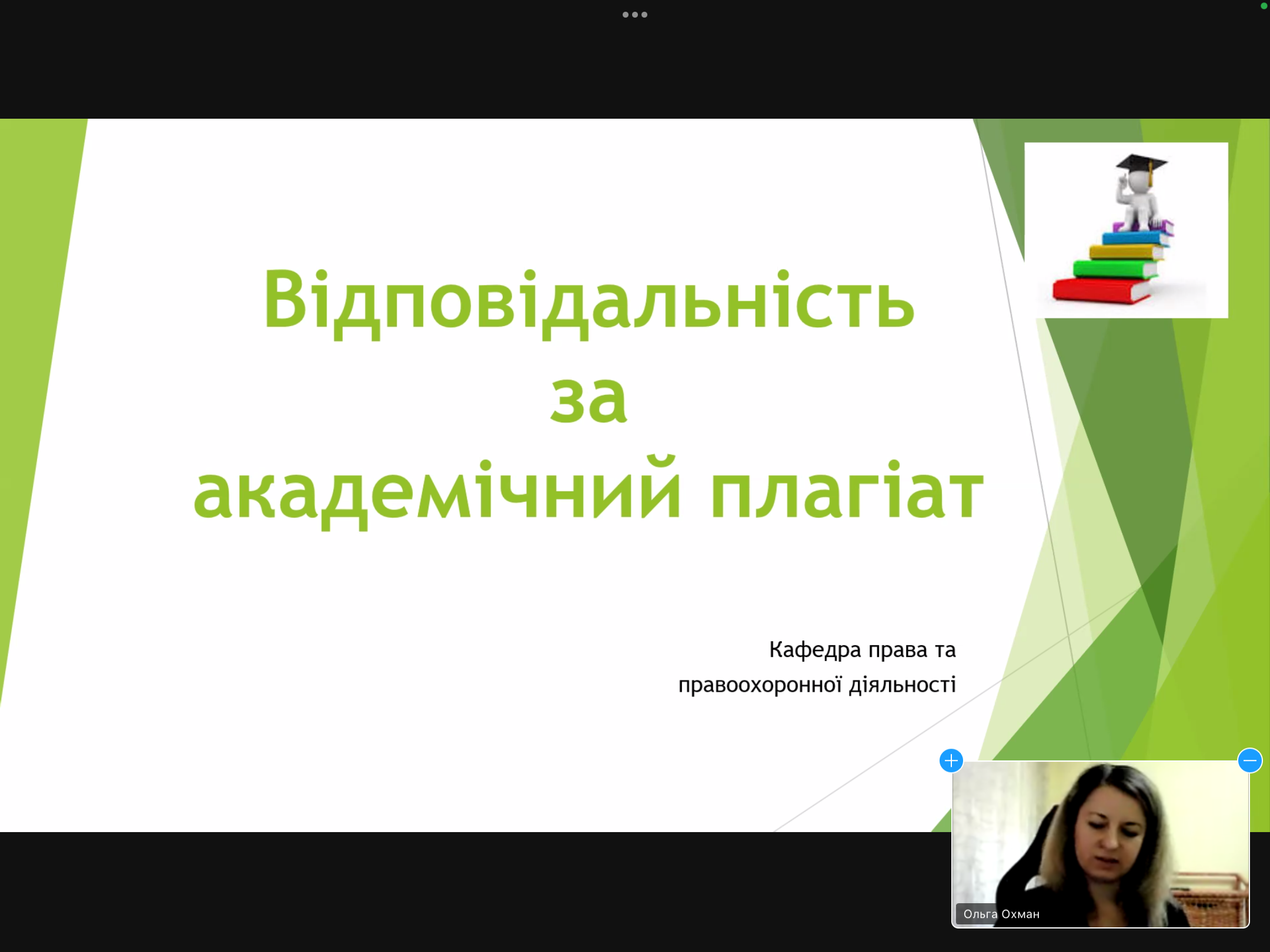
Task: Click the graduation cap on the figure
Action: coord(1142,162)
